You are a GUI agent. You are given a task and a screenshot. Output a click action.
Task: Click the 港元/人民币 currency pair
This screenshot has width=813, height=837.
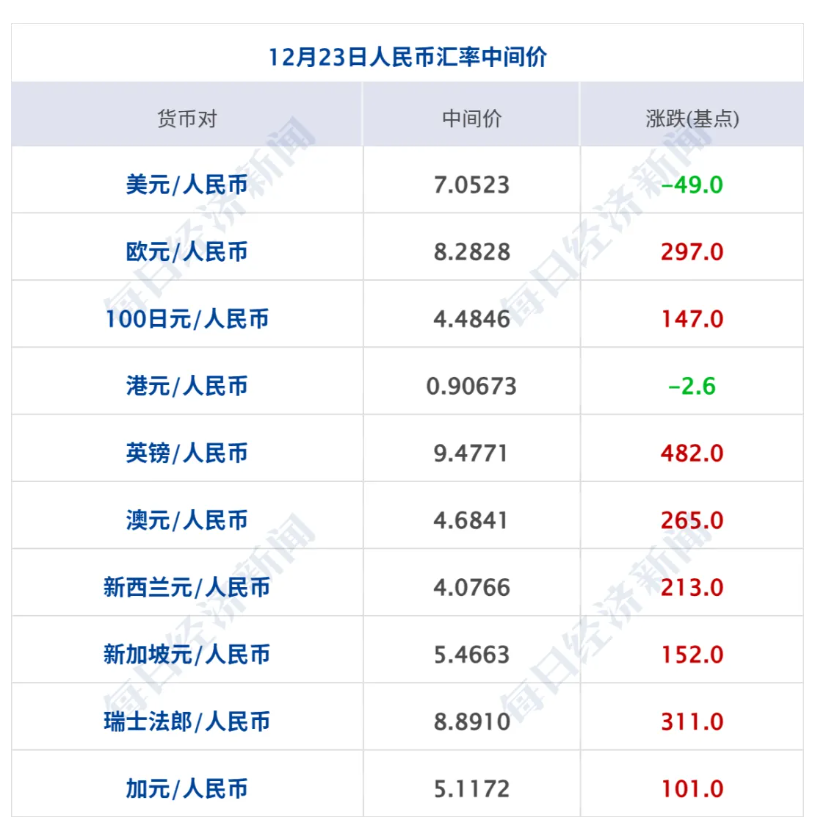186,385
